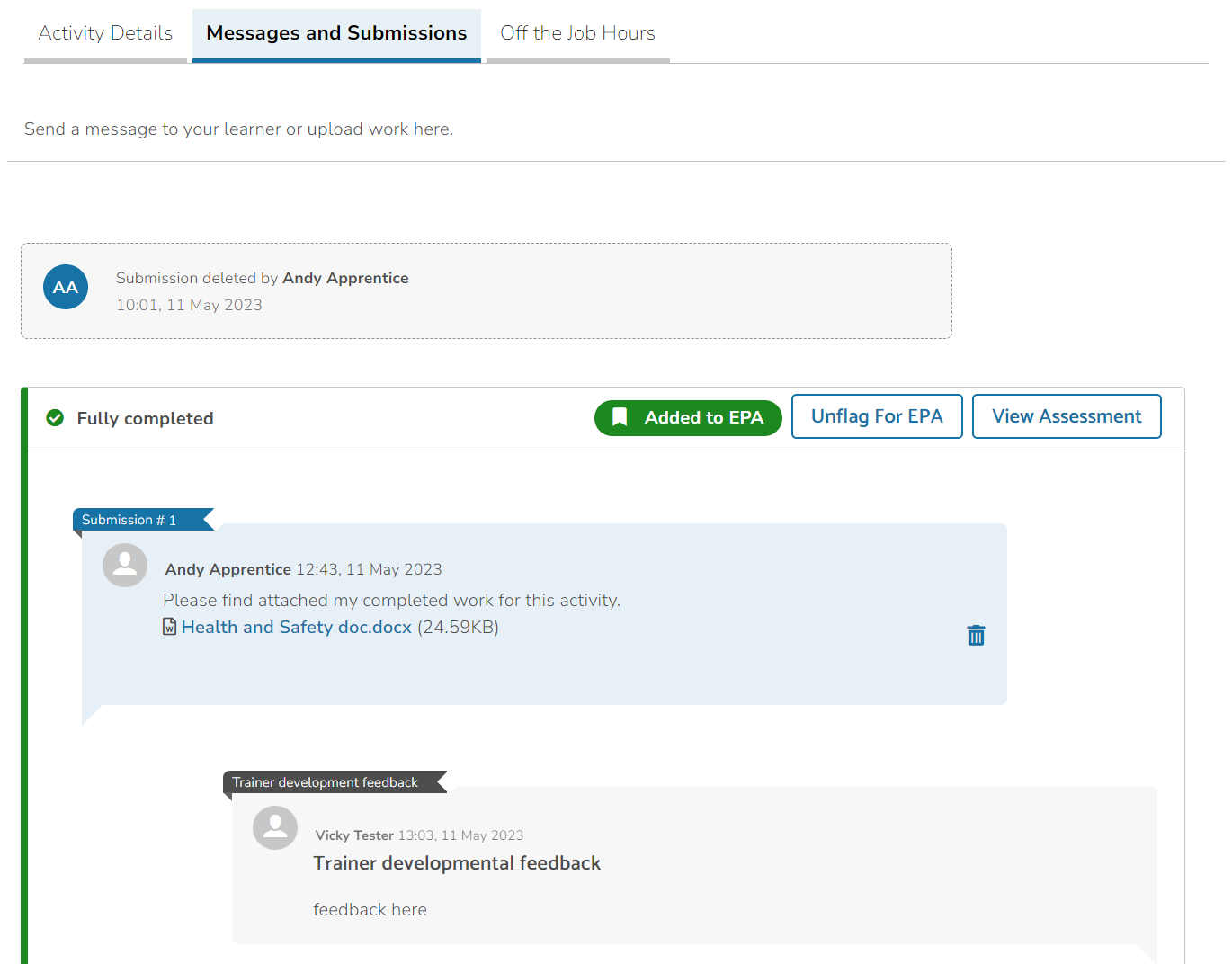This screenshot has height=964, width=1232.
Task: Download Health and Safety doc.docx
Action: (297, 627)
